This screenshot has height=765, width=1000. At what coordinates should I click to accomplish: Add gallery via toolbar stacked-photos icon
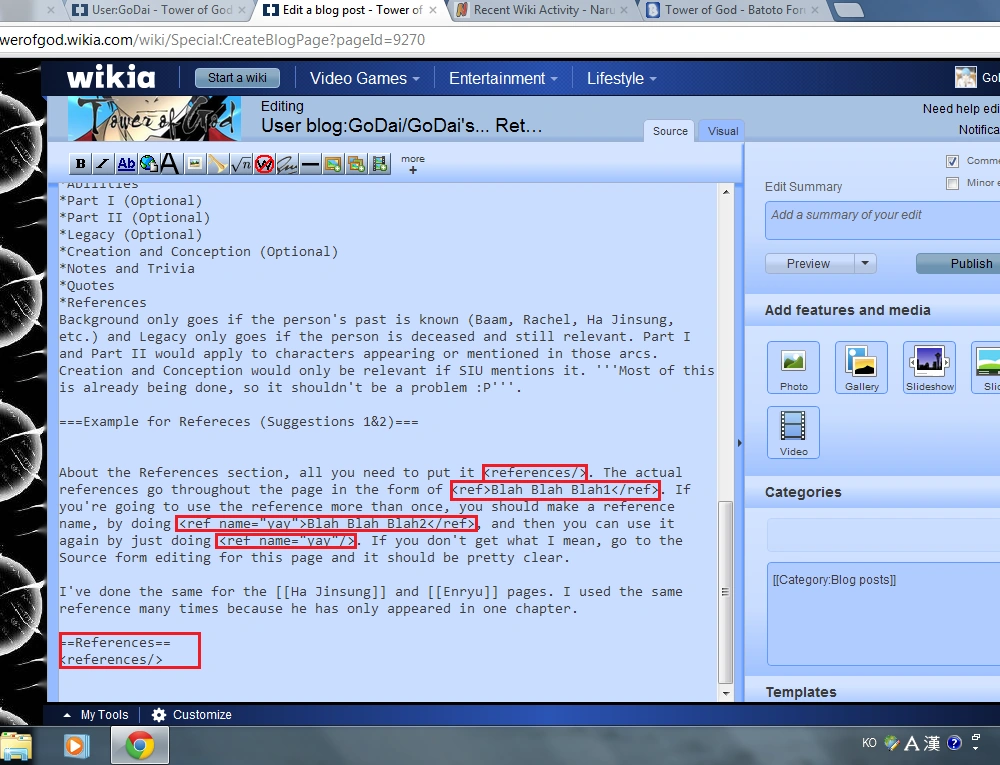pyautogui.click(x=356, y=164)
